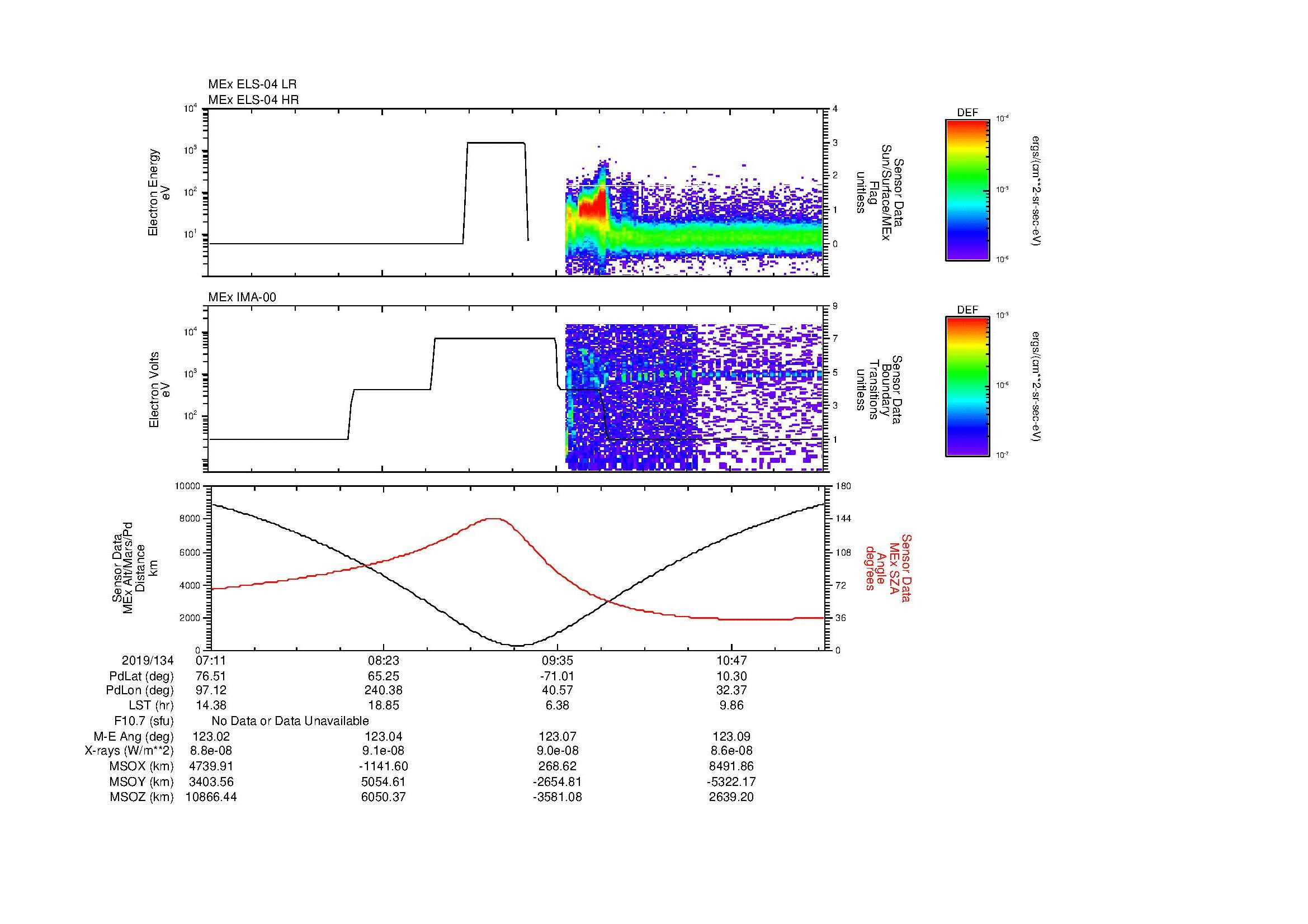The height and width of the screenshot is (924, 1308).
Task: Click the 'Electron Energy eV' axis label
Action: coord(159,192)
